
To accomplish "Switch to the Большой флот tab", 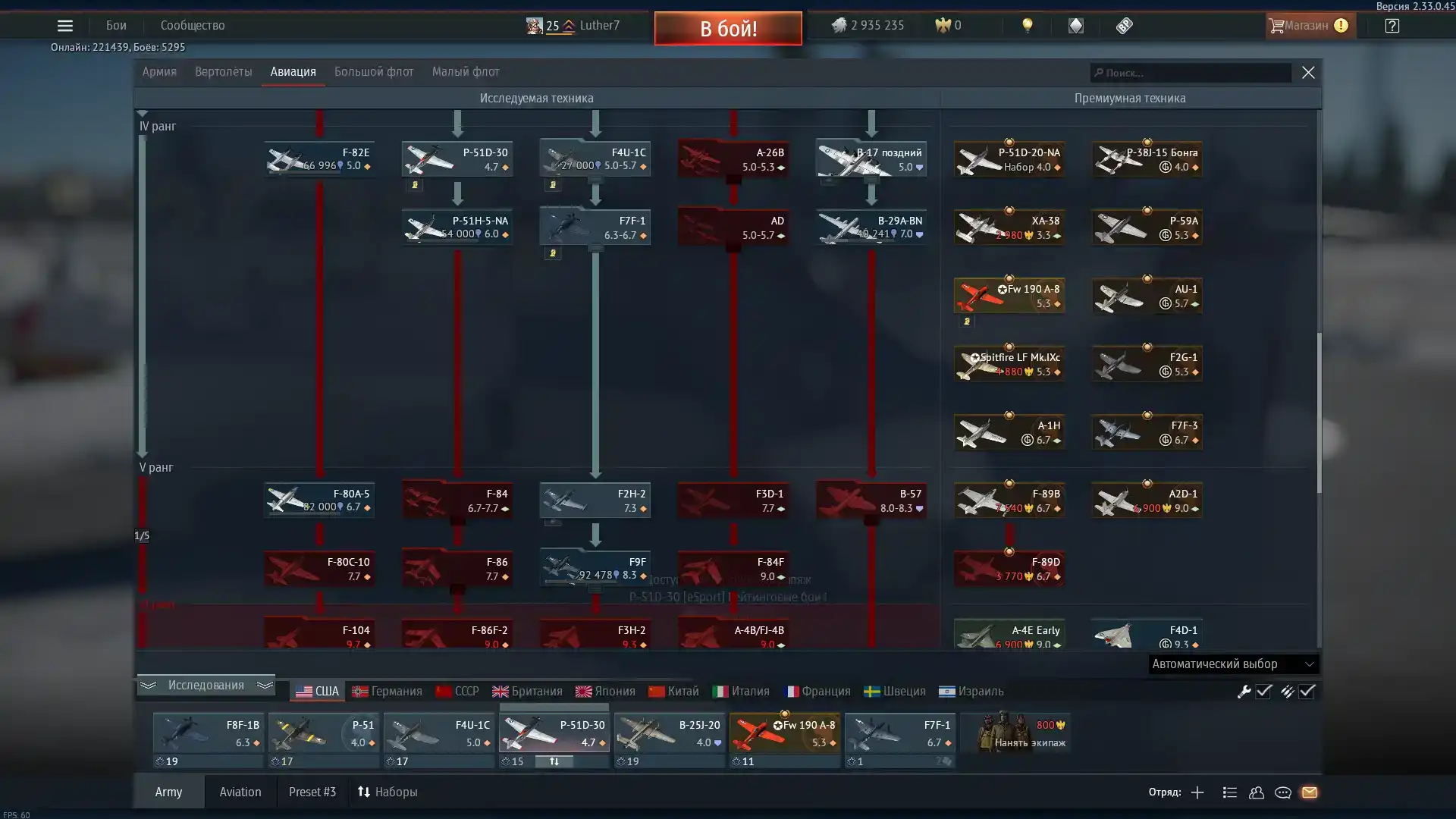I will [374, 72].
